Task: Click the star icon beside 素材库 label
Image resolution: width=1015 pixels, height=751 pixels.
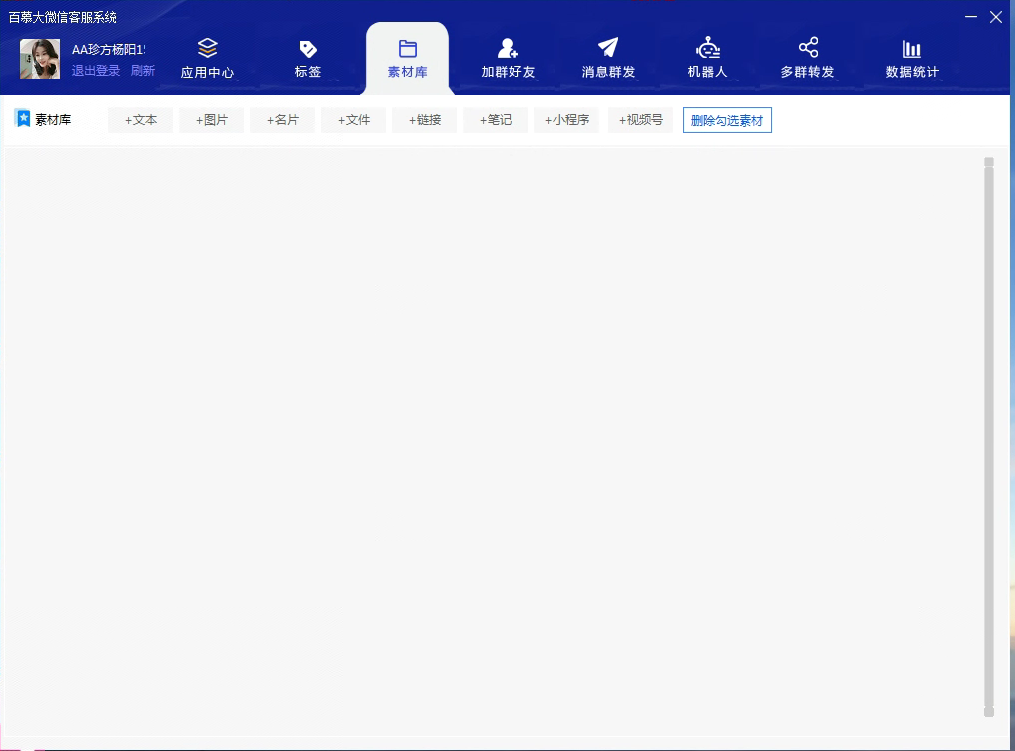Action: 24,119
